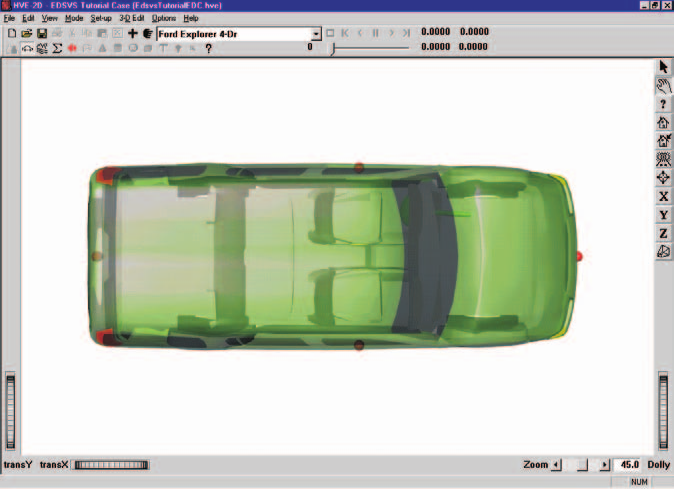This screenshot has width=674, height=489.
Task: Click the disabled Copy icon
Action: point(87,34)
